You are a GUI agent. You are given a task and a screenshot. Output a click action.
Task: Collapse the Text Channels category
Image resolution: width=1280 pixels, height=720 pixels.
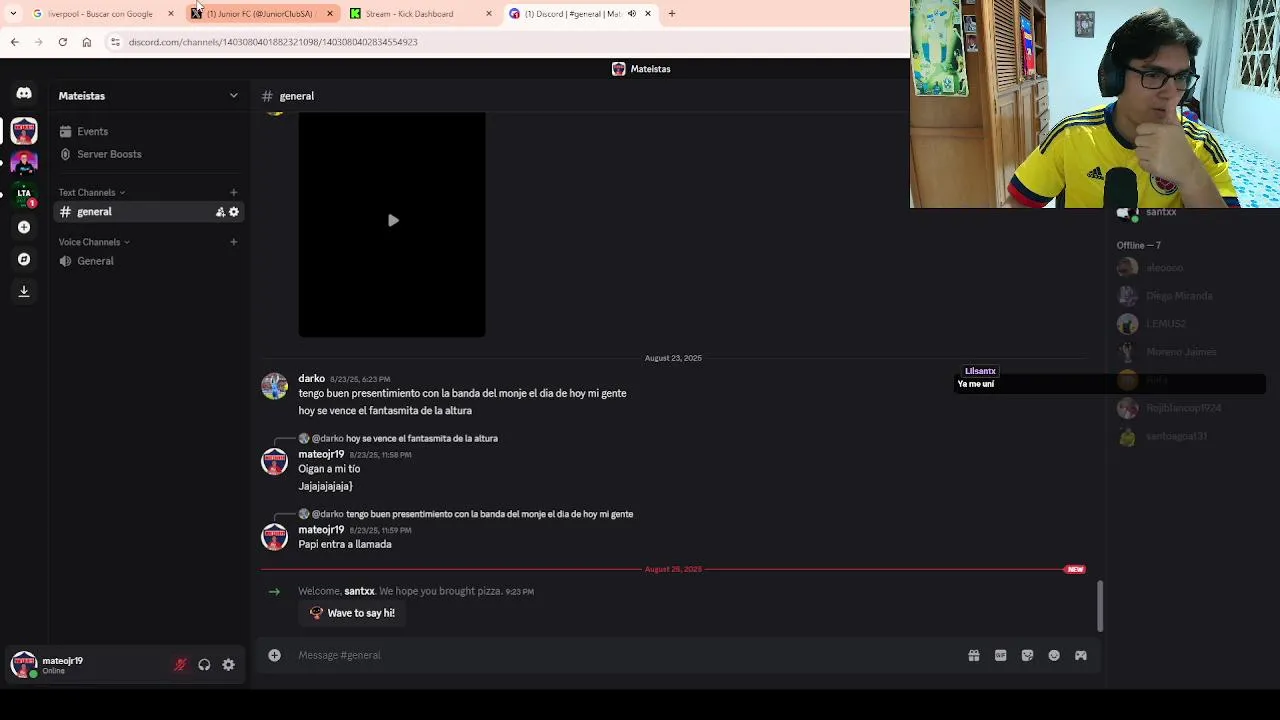(x=92, y=192)
